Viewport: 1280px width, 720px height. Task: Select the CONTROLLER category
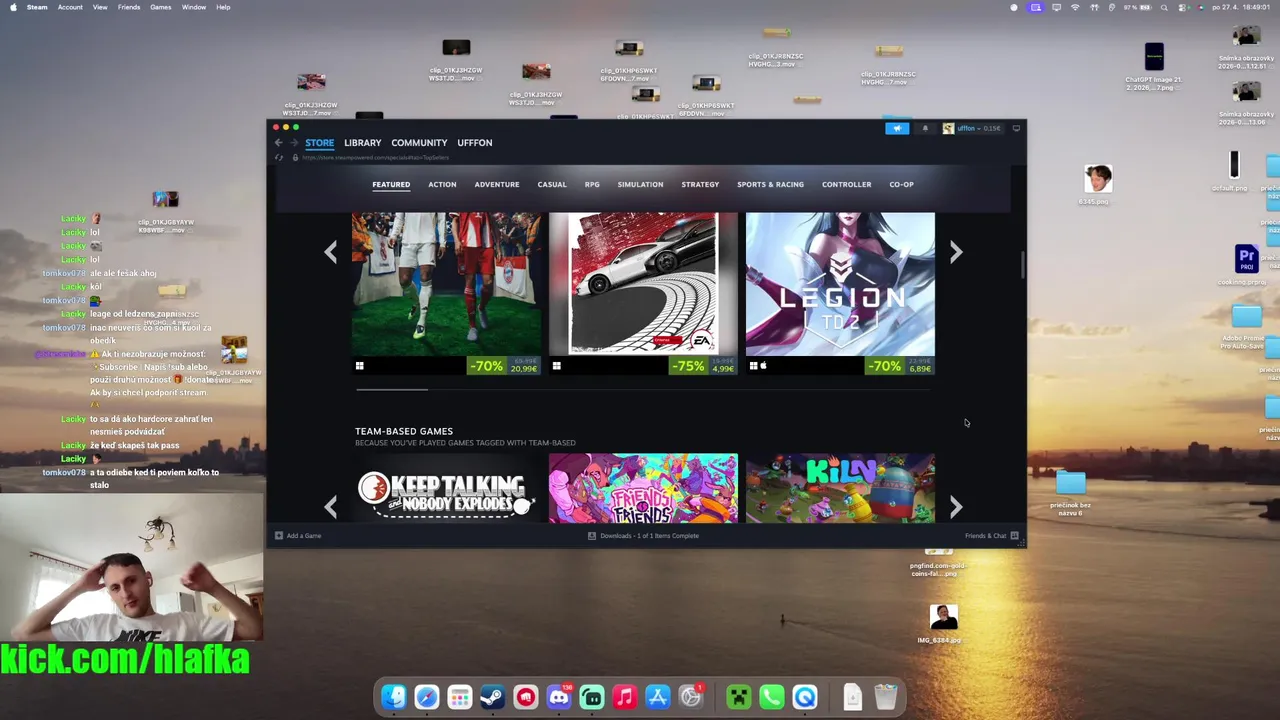(846, 184)
